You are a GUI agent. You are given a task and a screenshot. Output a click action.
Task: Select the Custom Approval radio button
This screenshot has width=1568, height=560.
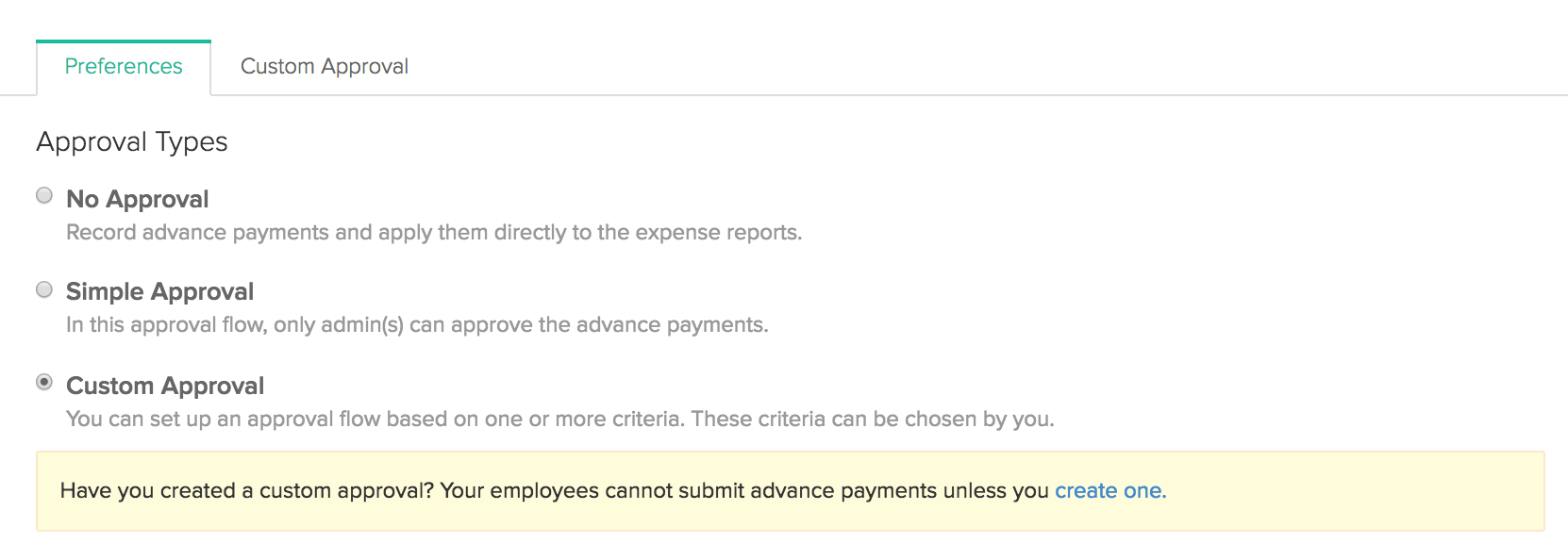point(44,382)
